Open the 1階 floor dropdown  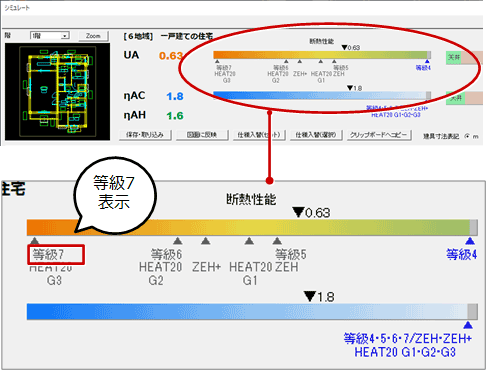tap(65, 36)
